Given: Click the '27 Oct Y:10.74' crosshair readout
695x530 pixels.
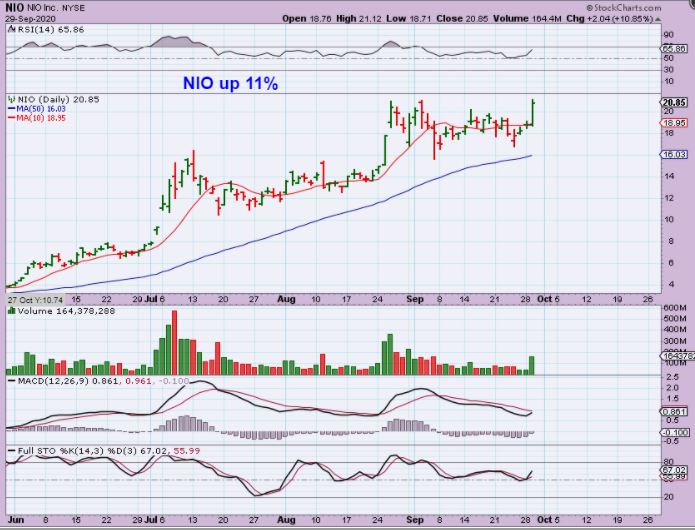Looking at the screenshot, I should 35,300.
